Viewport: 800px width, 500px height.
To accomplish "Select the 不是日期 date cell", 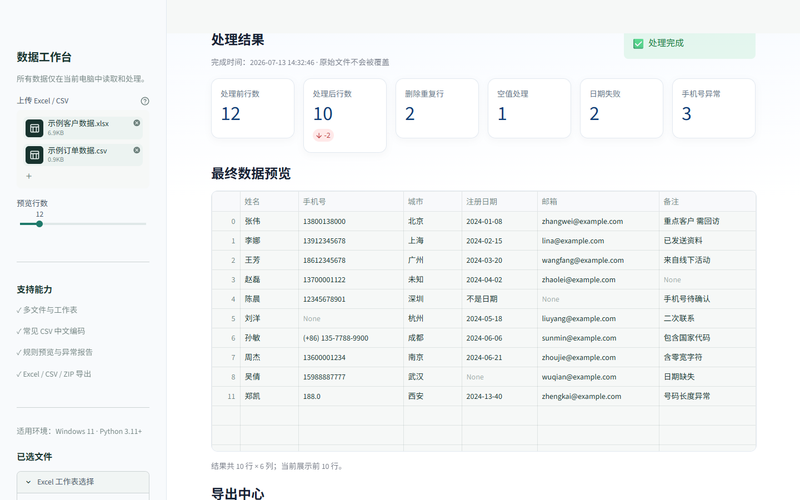I will (x=499, y=299).
